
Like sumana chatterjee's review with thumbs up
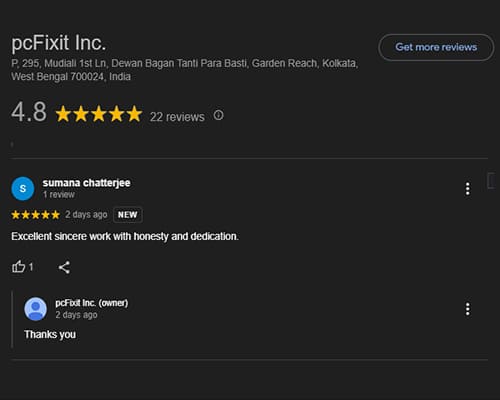tap(19, 267)
